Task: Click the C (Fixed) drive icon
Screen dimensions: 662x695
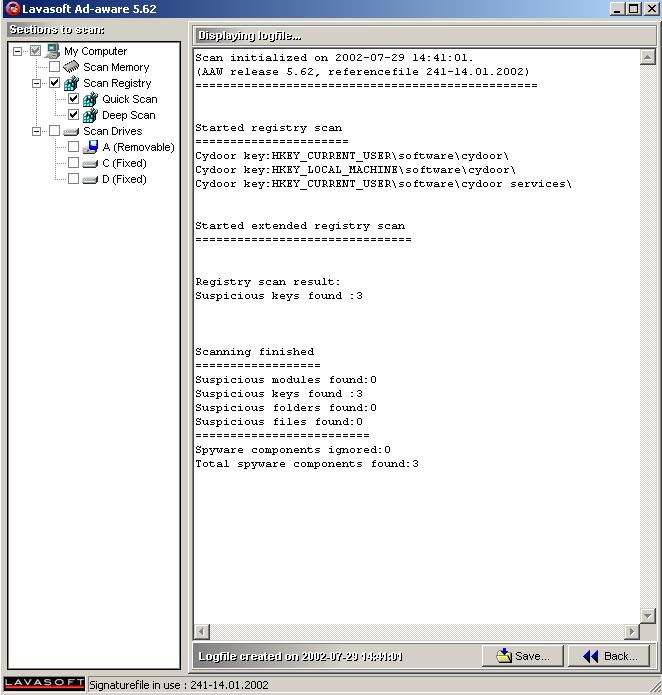Action: pos(90,164)
